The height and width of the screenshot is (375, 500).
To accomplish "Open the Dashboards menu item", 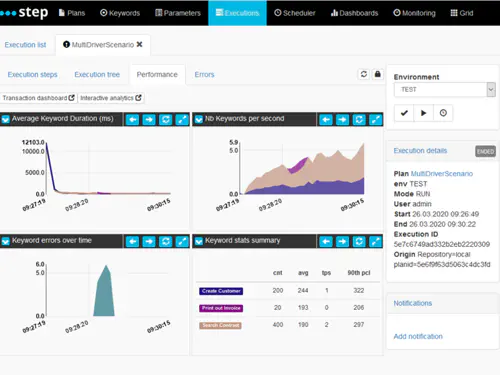I will coord(354,13).
